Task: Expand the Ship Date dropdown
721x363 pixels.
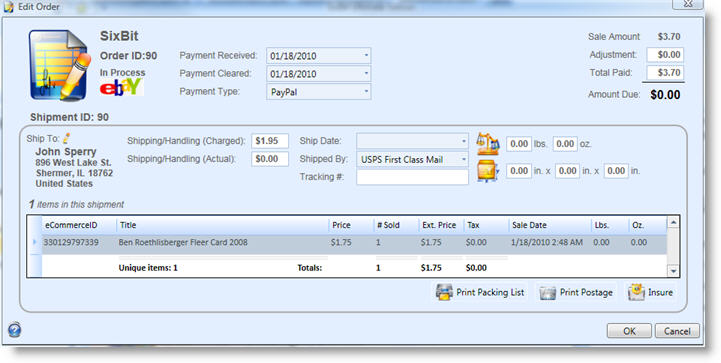Action: click(x=464, y=141)
